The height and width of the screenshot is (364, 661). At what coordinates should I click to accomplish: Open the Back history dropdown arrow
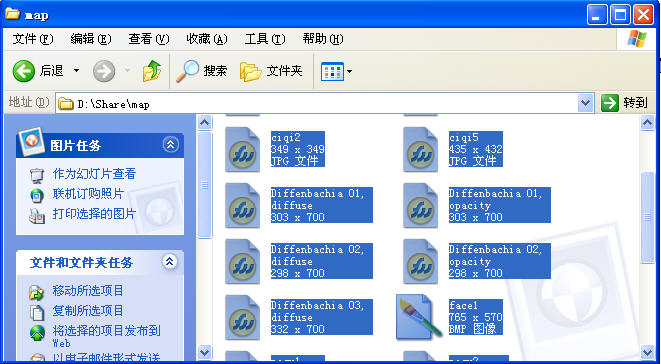point(76,70)
